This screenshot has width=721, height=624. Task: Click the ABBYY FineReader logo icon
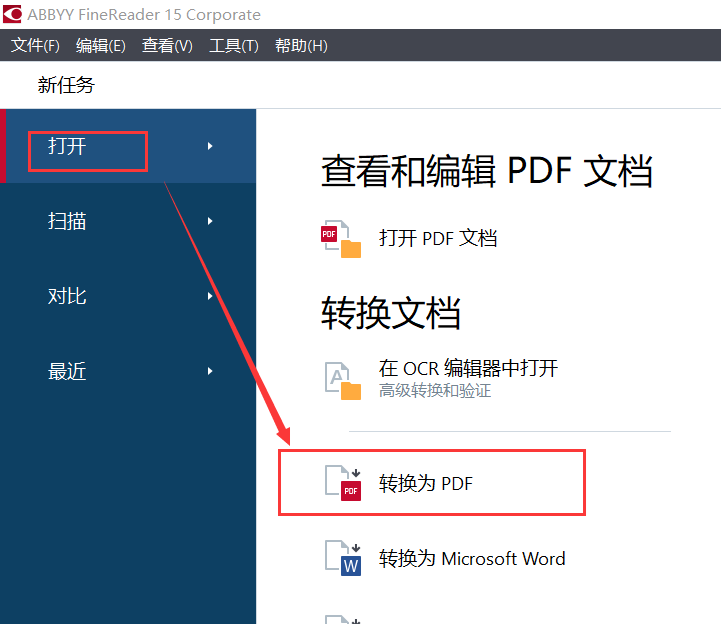12,14
